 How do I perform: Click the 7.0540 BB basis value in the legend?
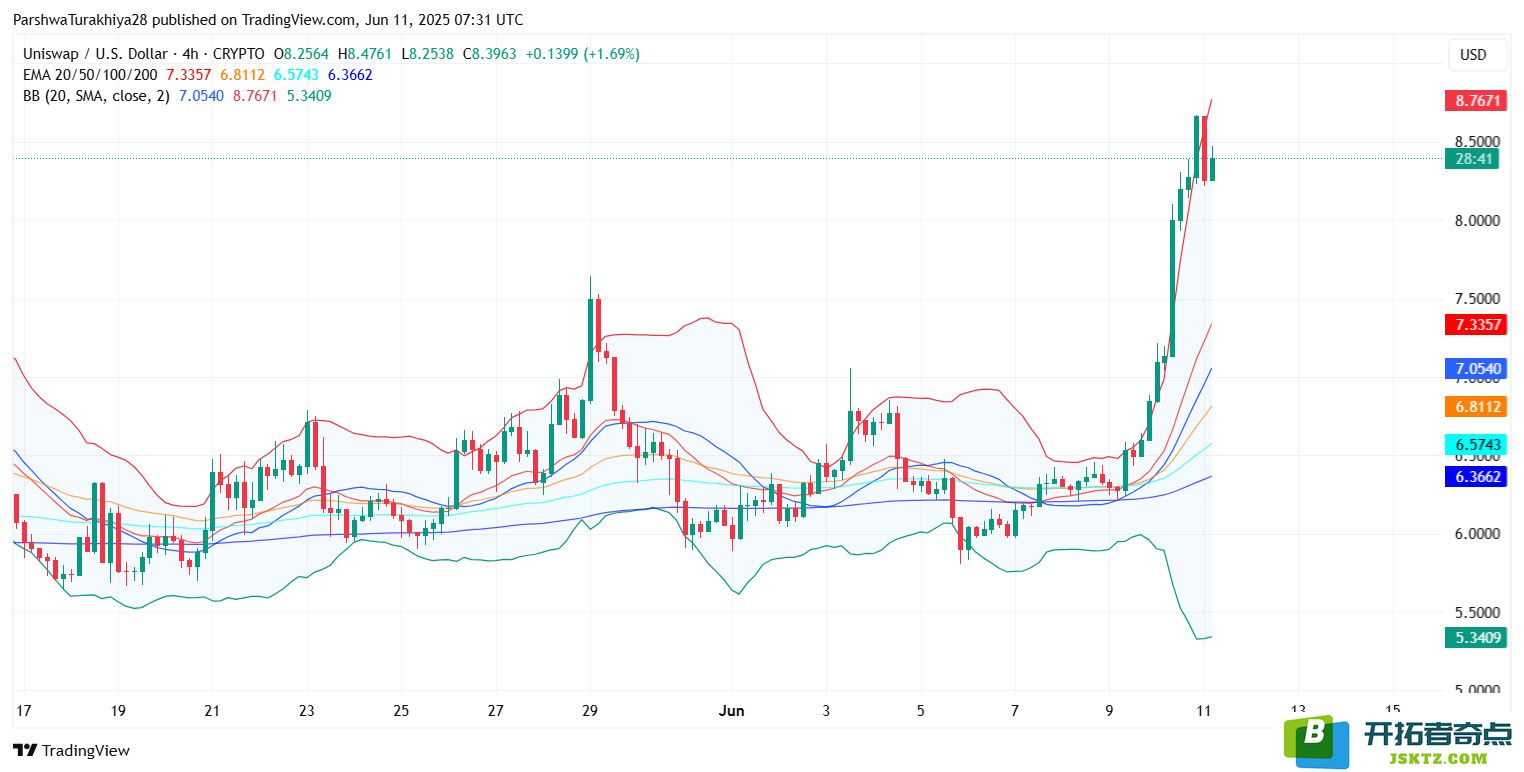coord(201,96)
